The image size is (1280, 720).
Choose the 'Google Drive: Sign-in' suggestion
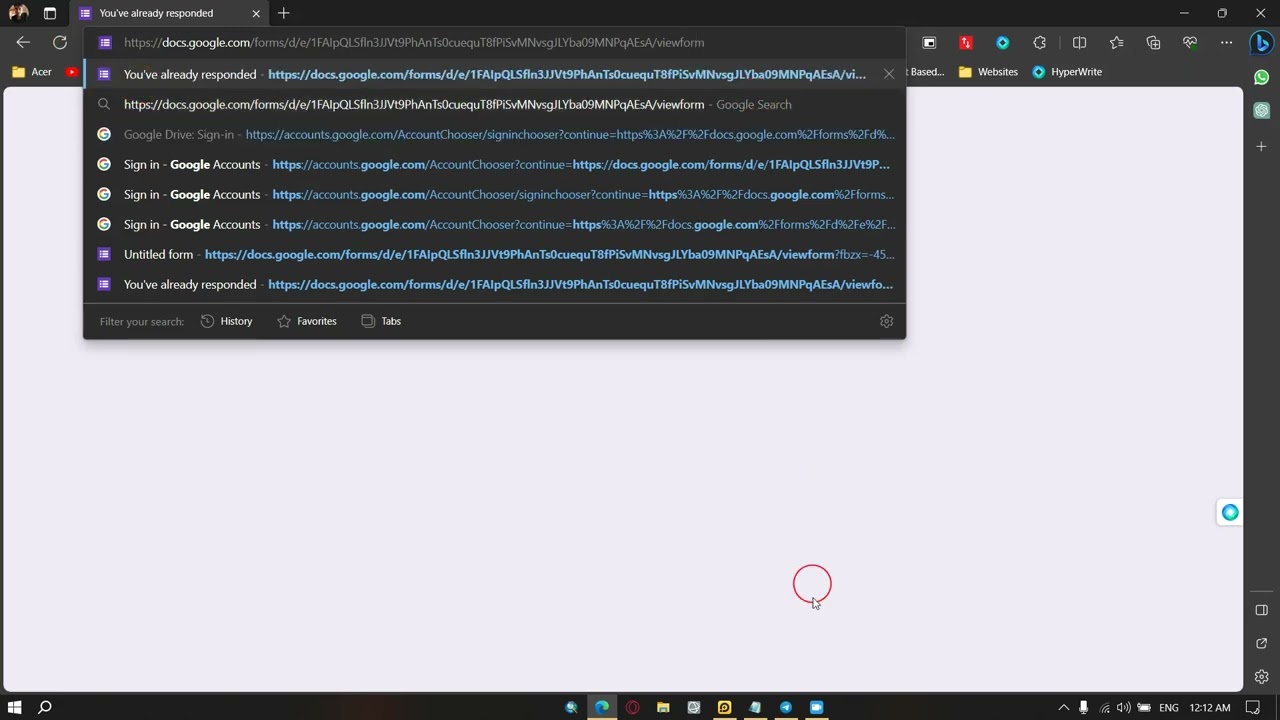tap(495, 134)
